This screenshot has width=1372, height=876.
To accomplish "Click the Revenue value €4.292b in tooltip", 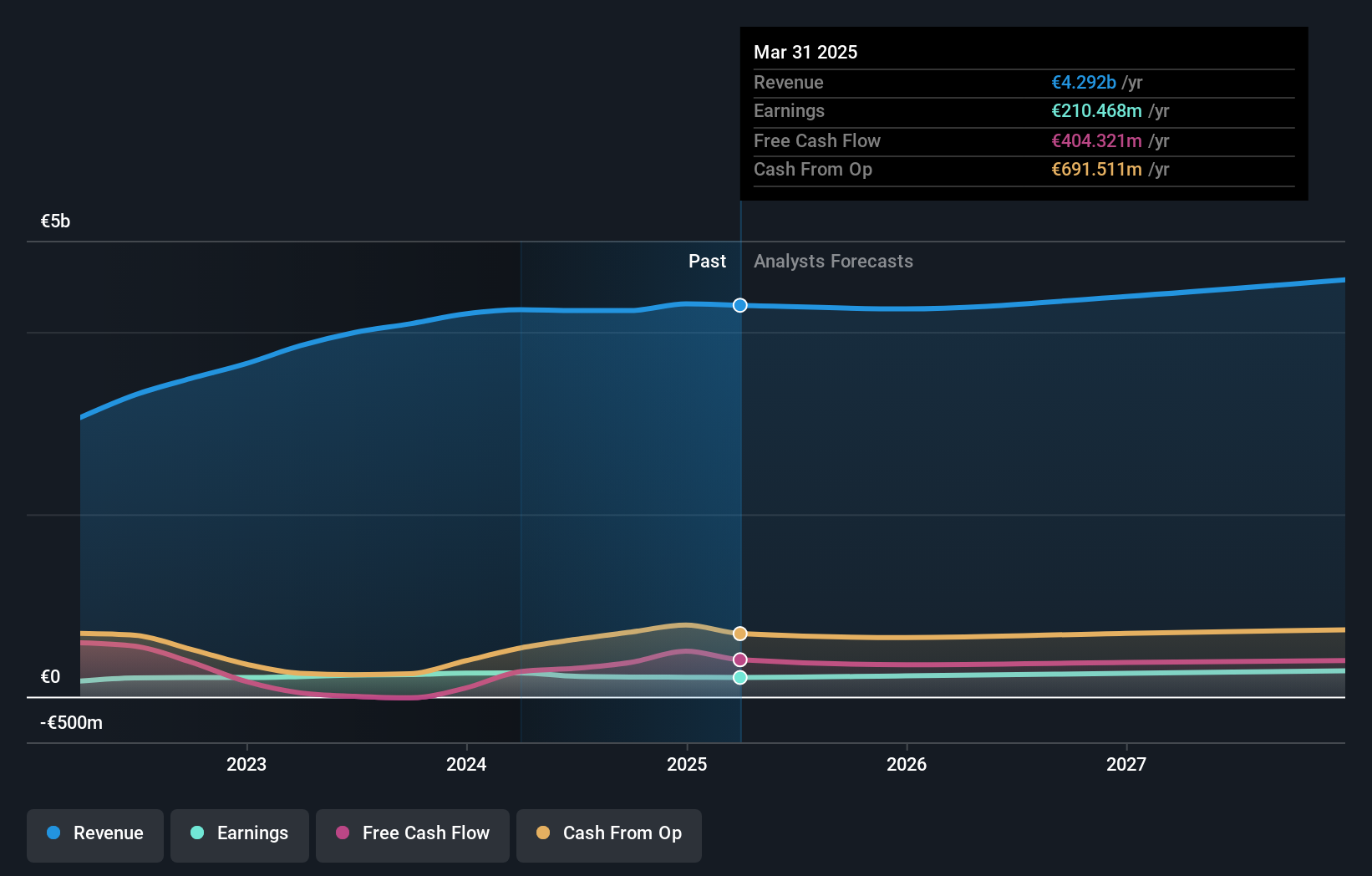I will [x=1084, y=82].
